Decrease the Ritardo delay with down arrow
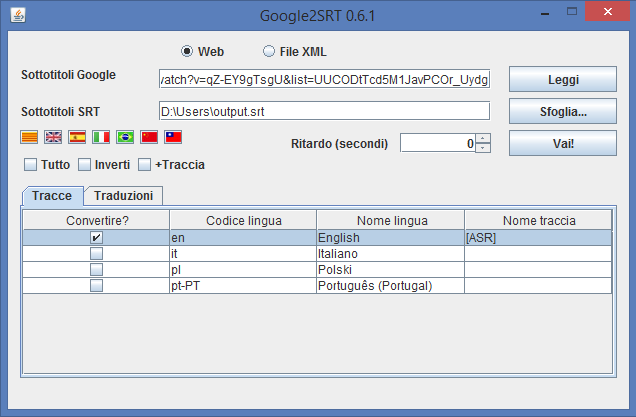This screenshot has height=417, width=636. 483,148
